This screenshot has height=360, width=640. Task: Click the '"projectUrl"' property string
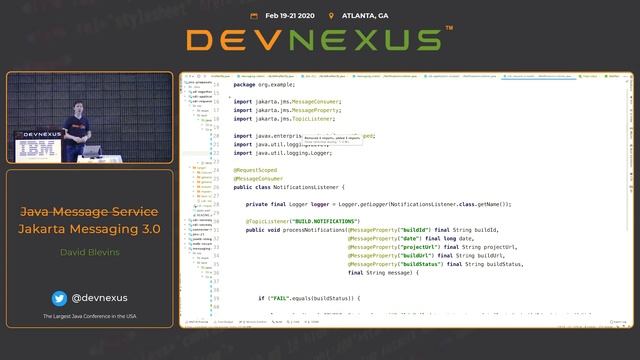(418, 247)
